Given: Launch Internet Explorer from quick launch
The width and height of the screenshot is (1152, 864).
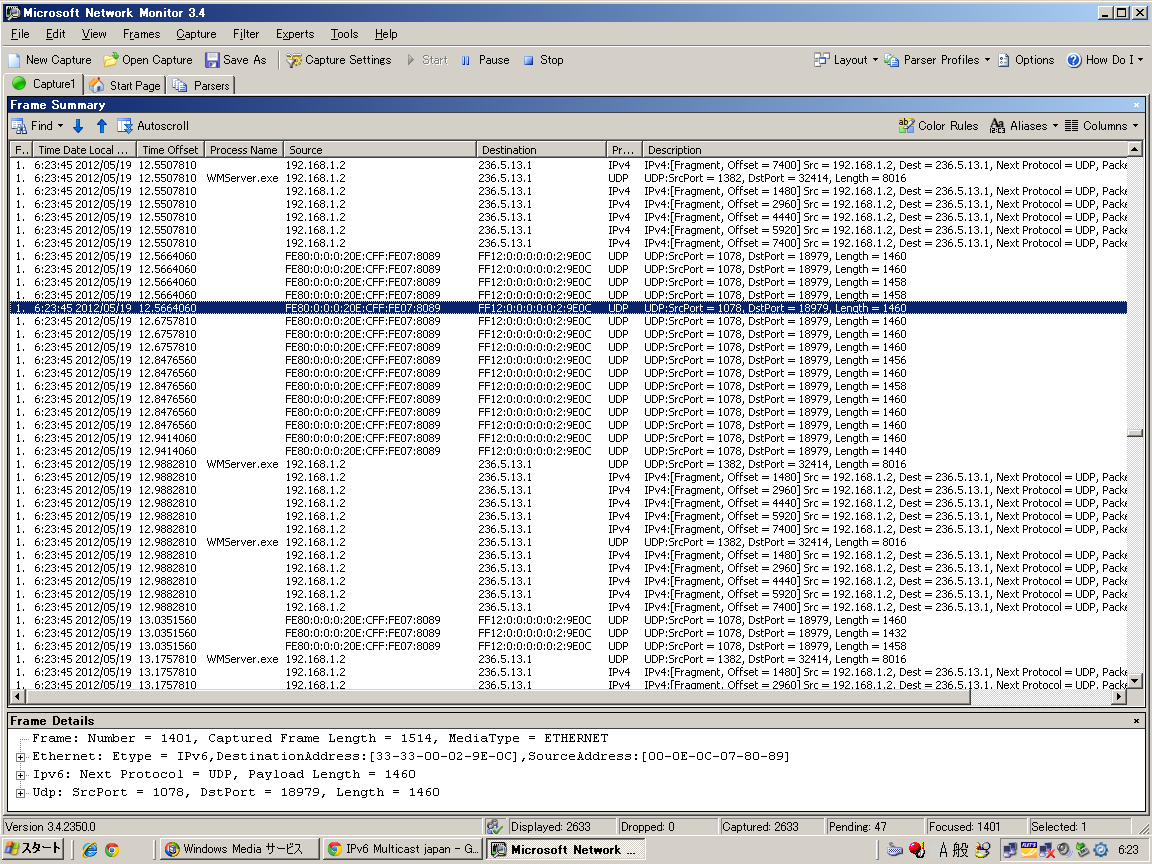Looking at the screenshot, I should 90,850.
